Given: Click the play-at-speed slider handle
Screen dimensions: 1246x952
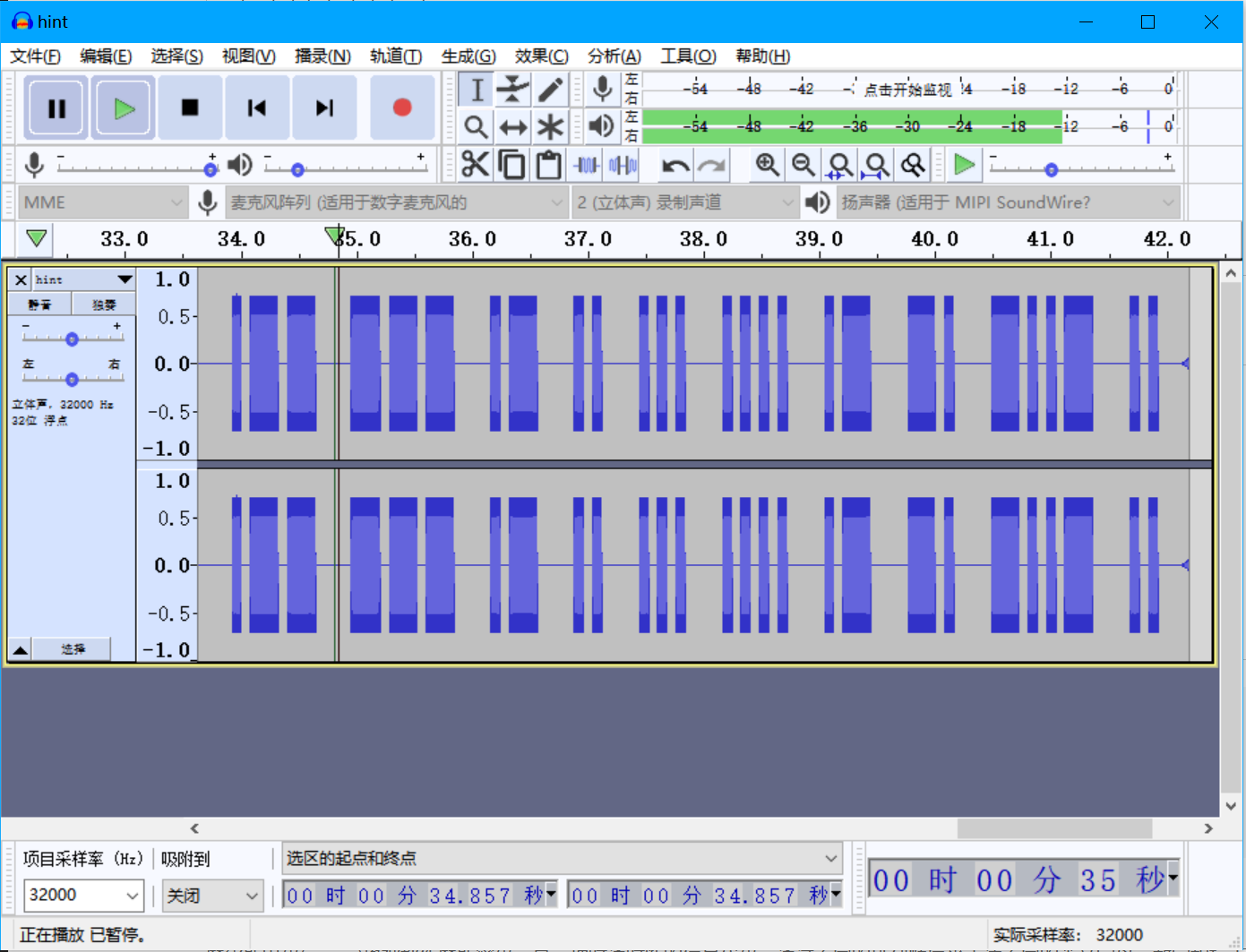Looking at the screenshot, I should click(1052, 169).
